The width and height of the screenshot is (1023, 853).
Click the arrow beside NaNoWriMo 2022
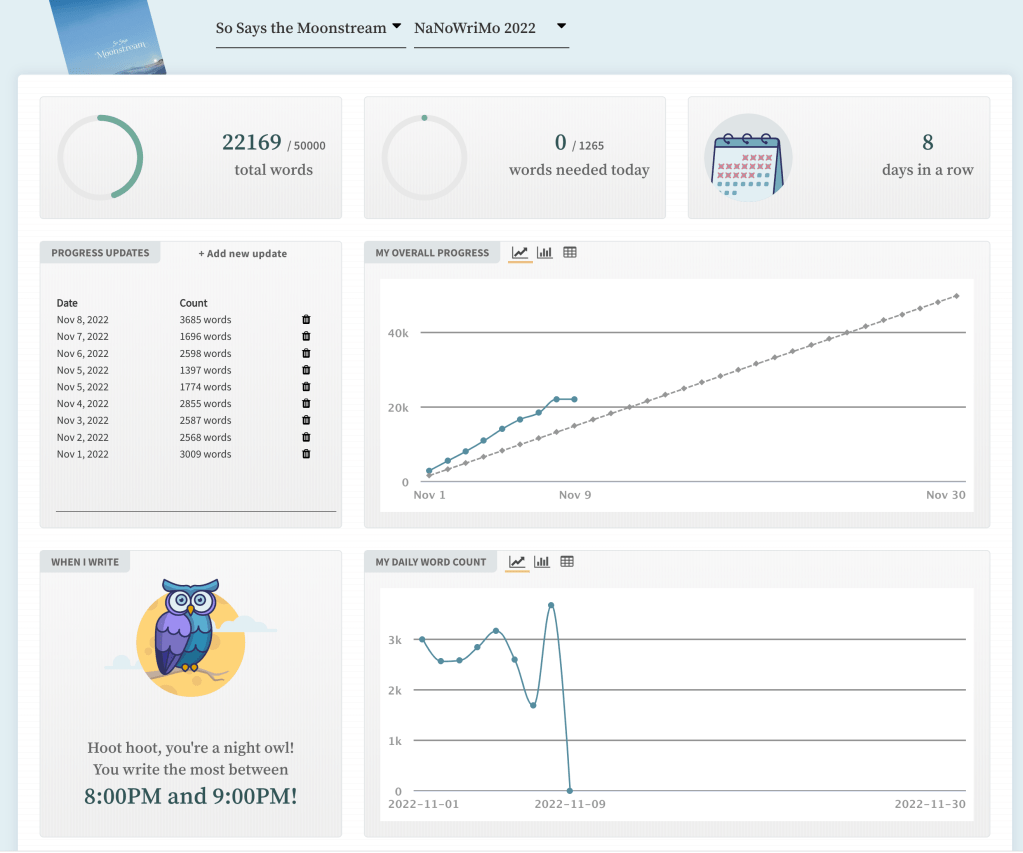[561, 26]
